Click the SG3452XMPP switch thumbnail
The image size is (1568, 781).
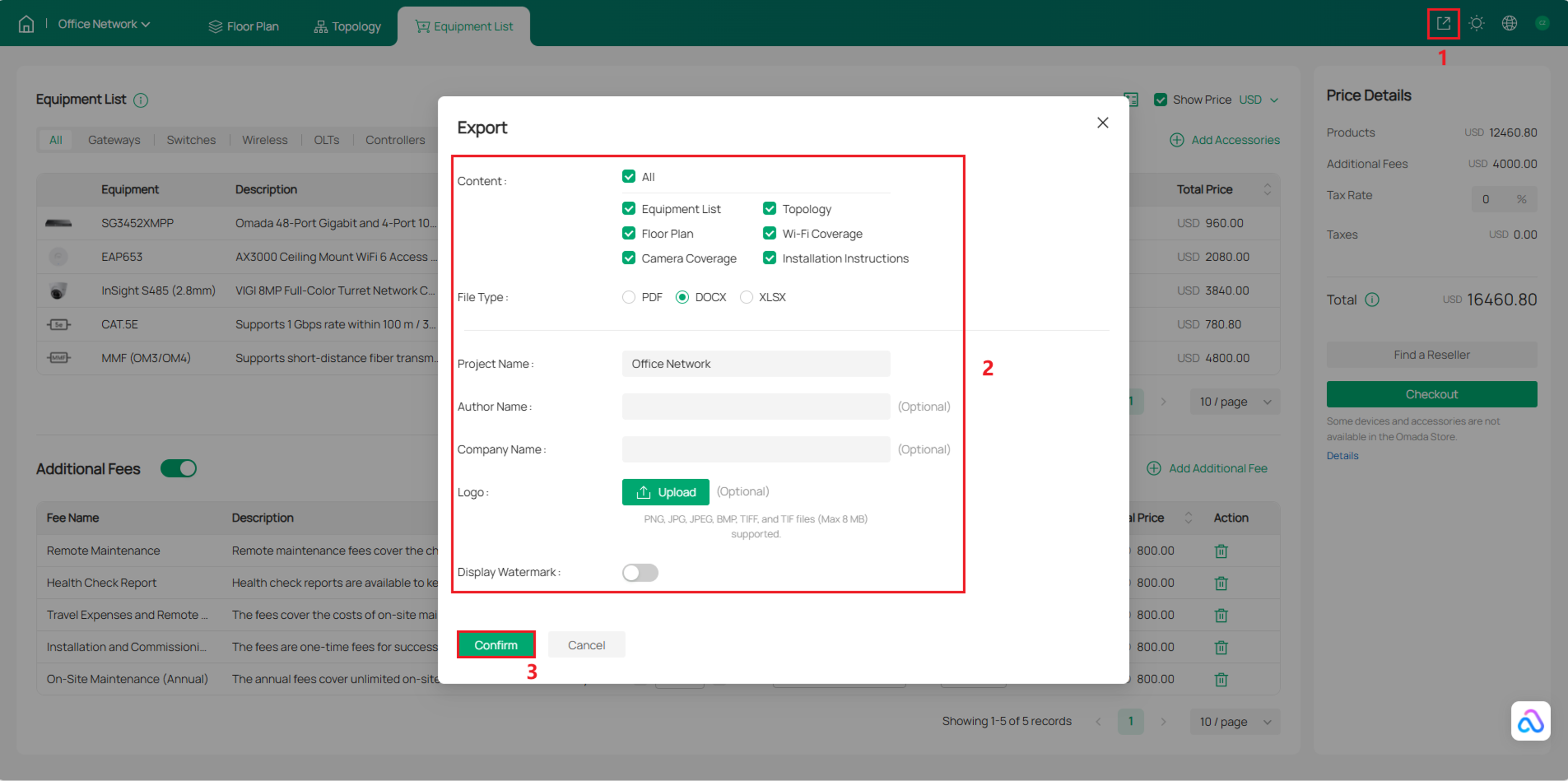coord(58,223)
